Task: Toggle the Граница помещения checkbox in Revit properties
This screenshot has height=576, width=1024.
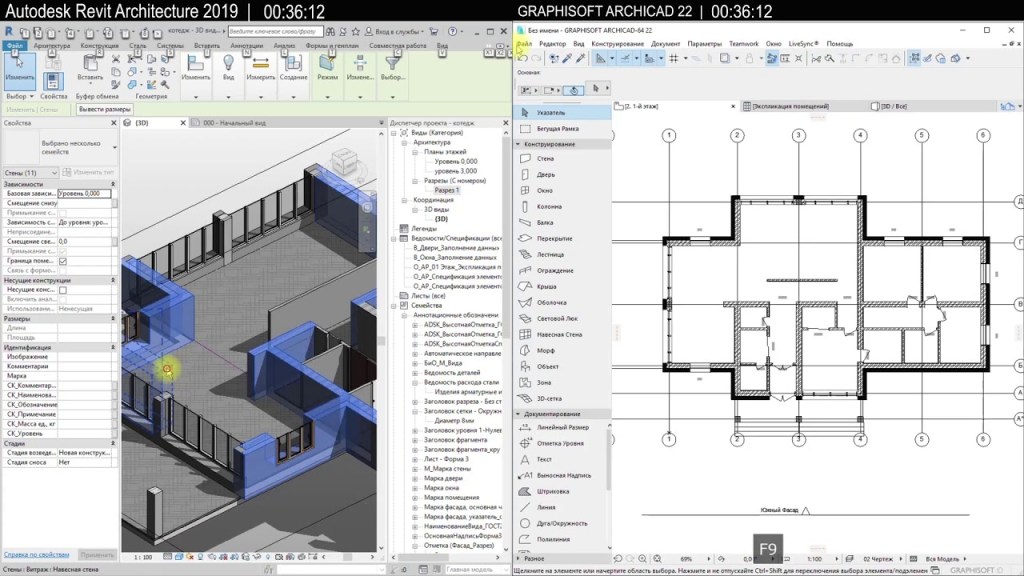Action: pos(62,261)
